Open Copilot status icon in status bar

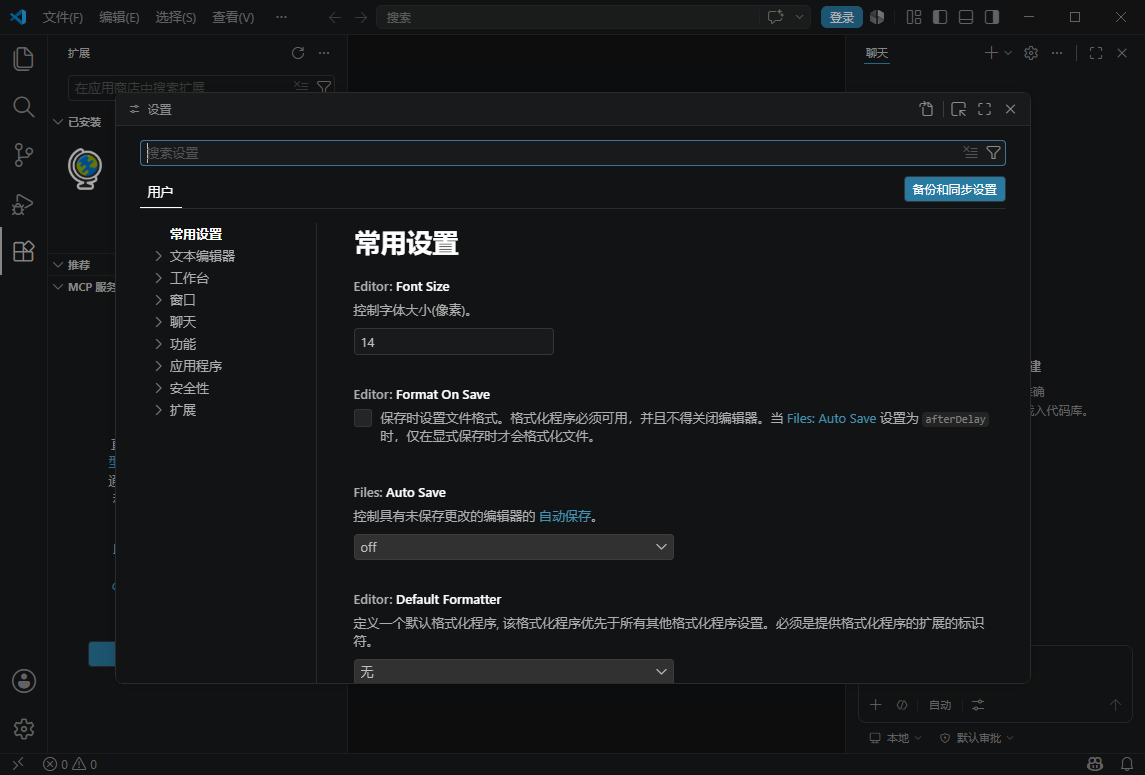pyautogui.click(x=1095, y=764)
